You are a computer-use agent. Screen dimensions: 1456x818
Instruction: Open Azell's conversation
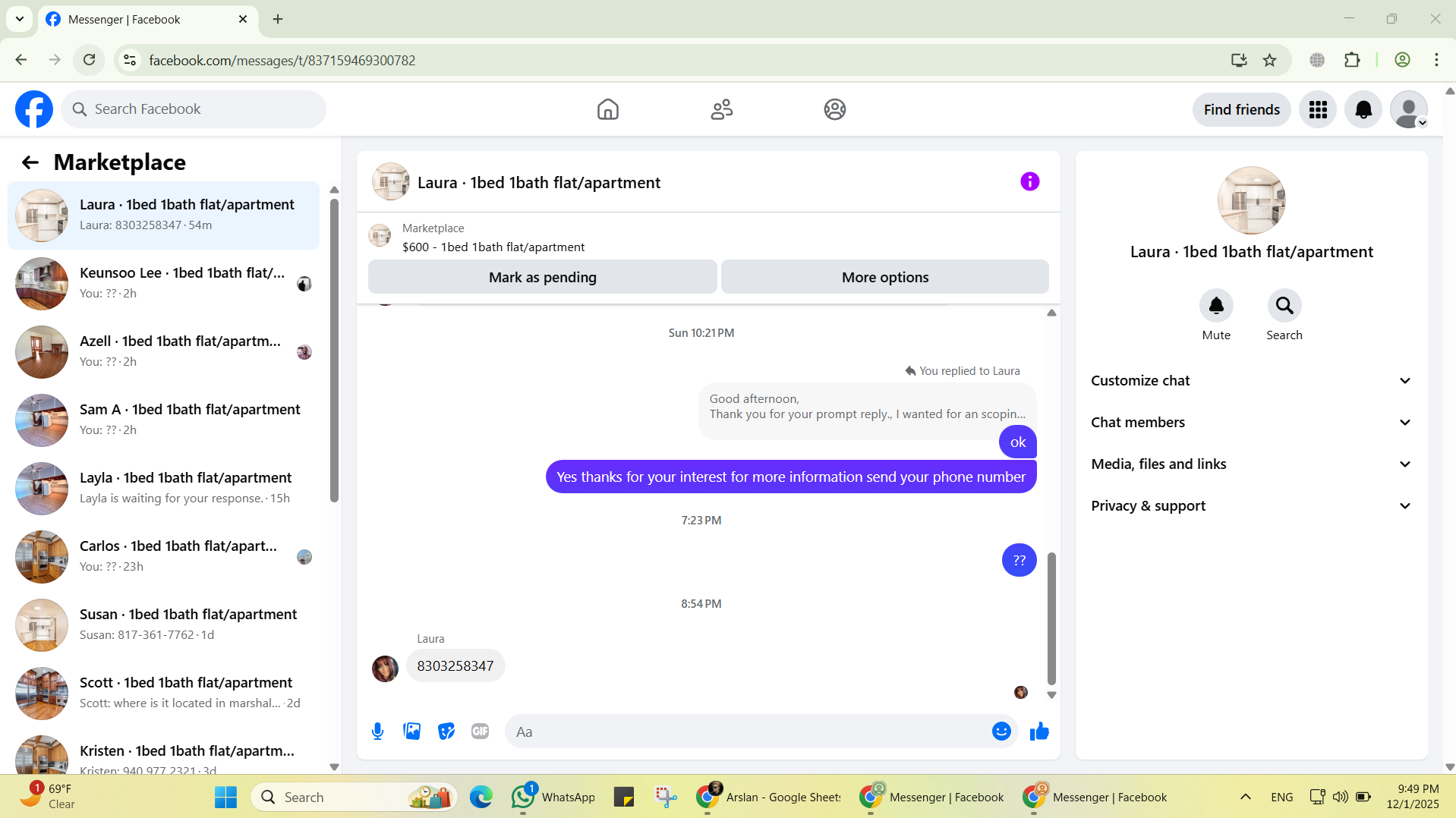163,352
